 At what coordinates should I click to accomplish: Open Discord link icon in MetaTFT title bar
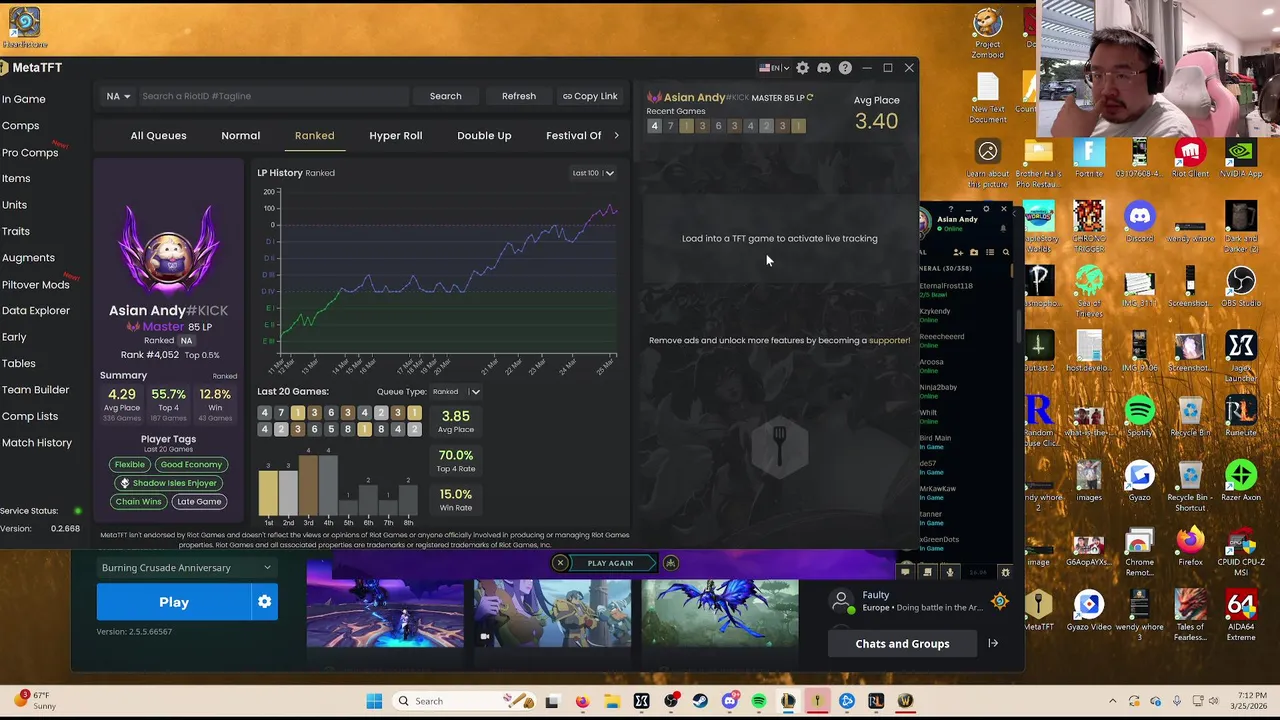(x=824, y=68)
